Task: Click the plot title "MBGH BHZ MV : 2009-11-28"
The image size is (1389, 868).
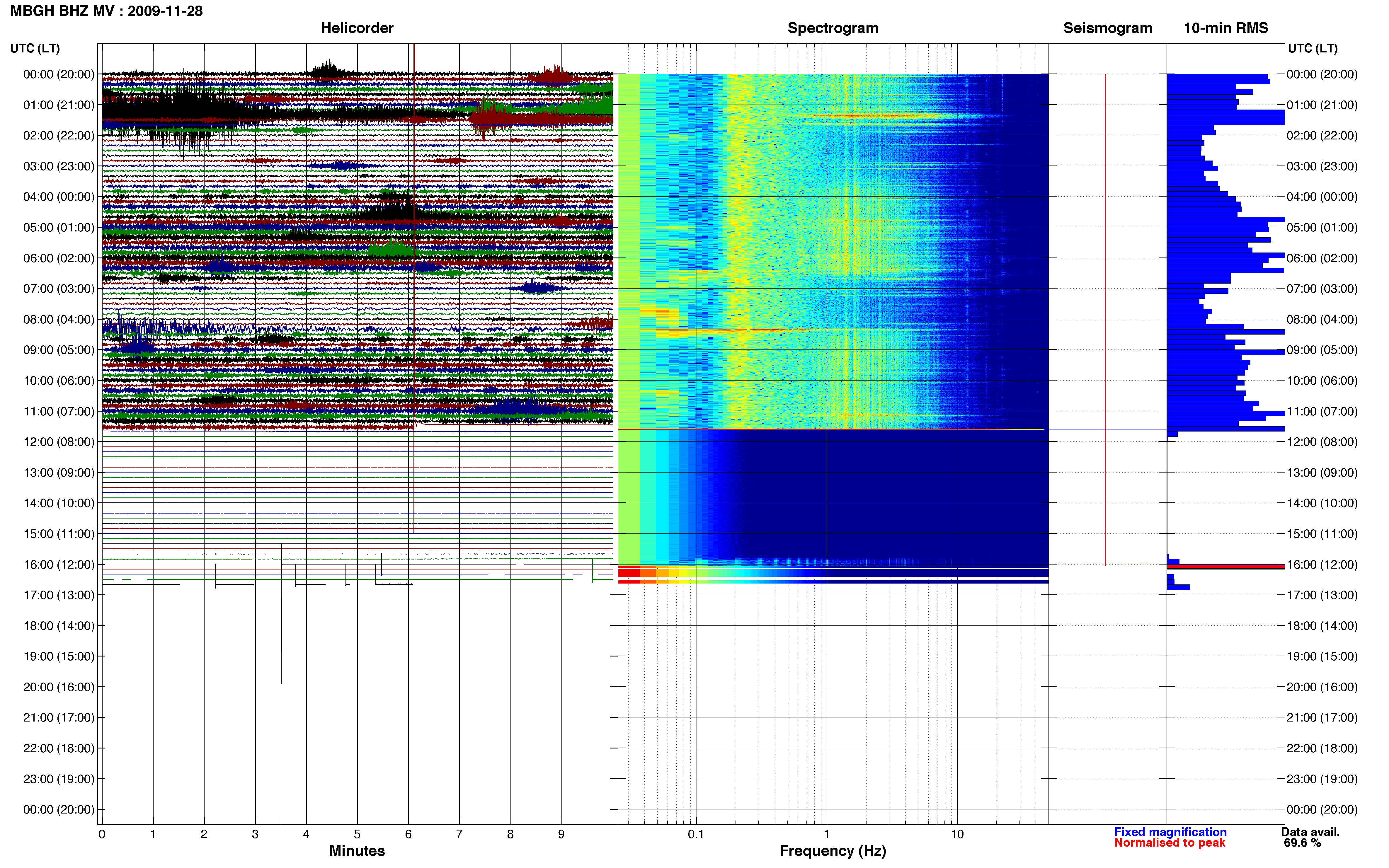Action: pos(106,11)
